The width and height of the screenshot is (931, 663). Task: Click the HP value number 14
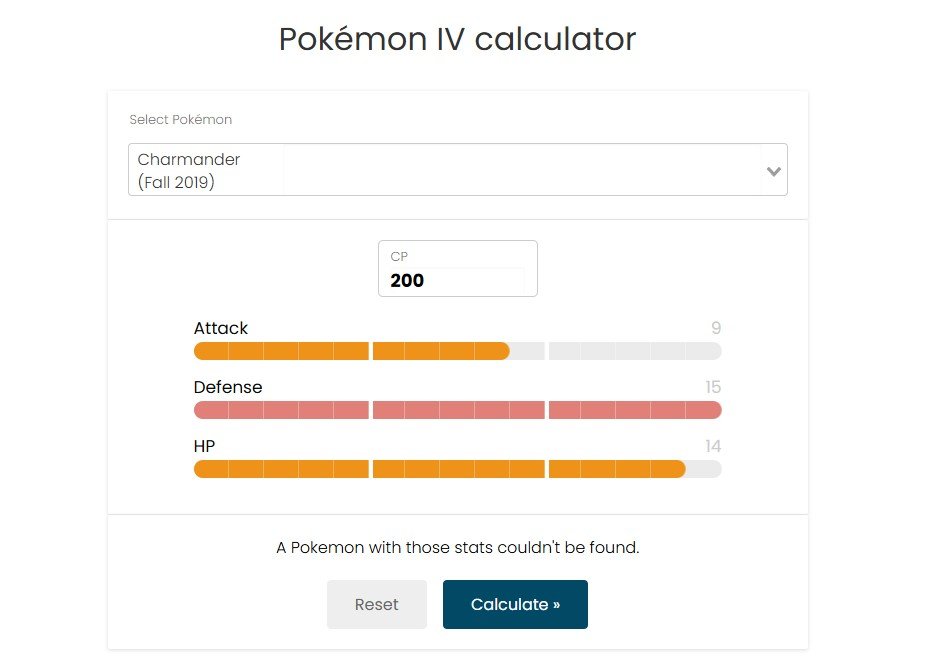coord(712,446)
